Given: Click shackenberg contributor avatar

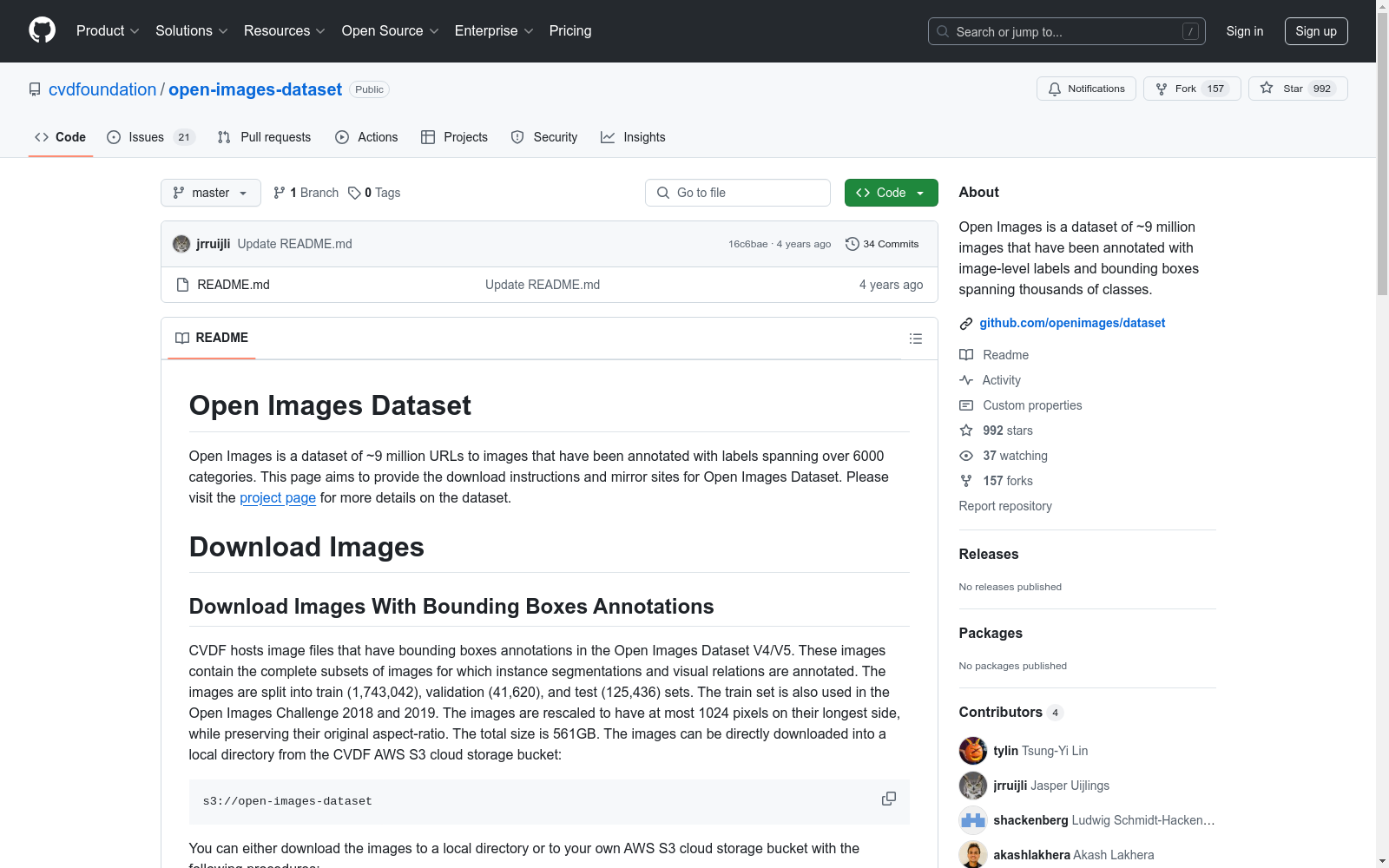Looking at the screenshot, I should [x=973, y=820].
